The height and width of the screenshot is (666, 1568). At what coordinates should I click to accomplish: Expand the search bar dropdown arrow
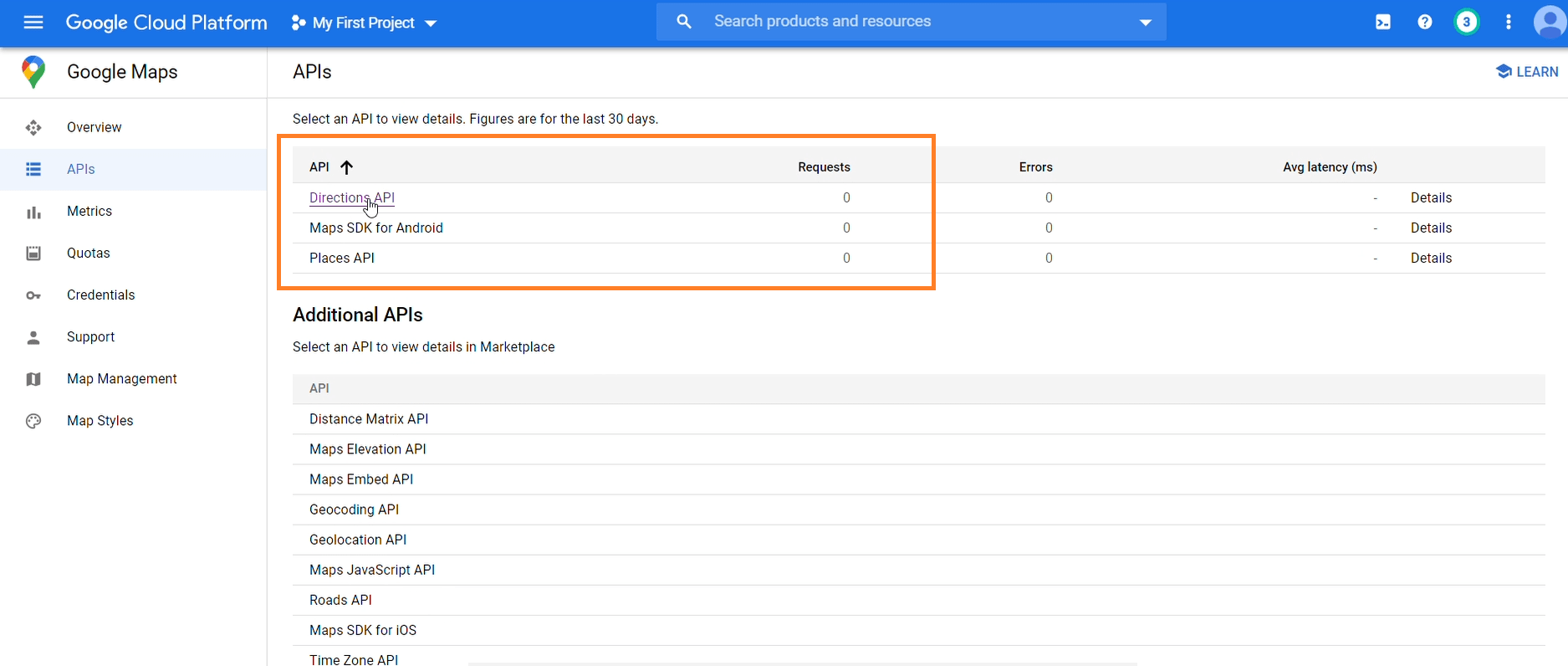click(1146, 23)
